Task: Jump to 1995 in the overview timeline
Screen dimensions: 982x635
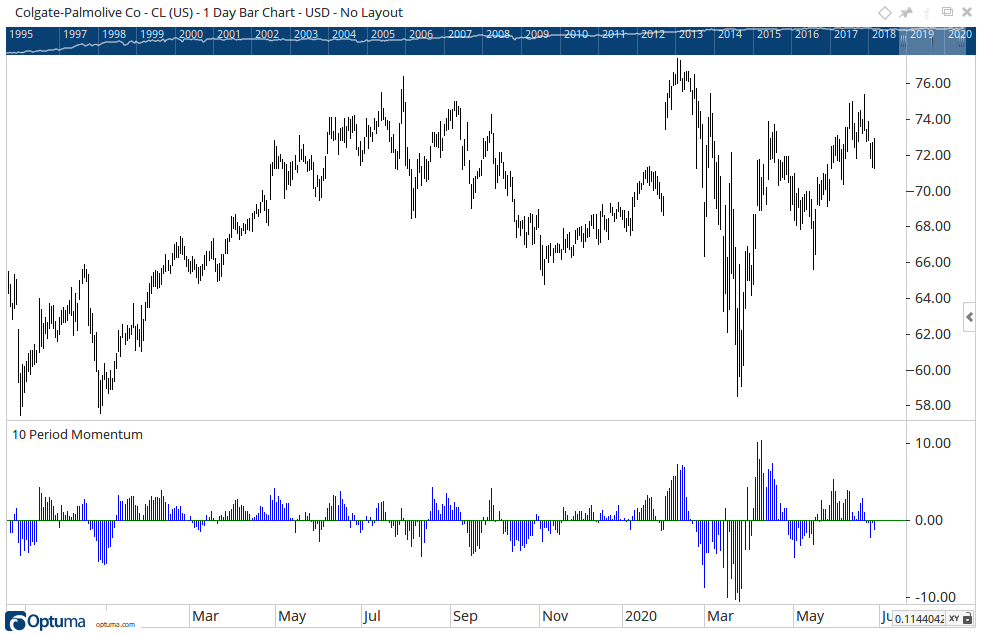Action: tap(21, 34)
